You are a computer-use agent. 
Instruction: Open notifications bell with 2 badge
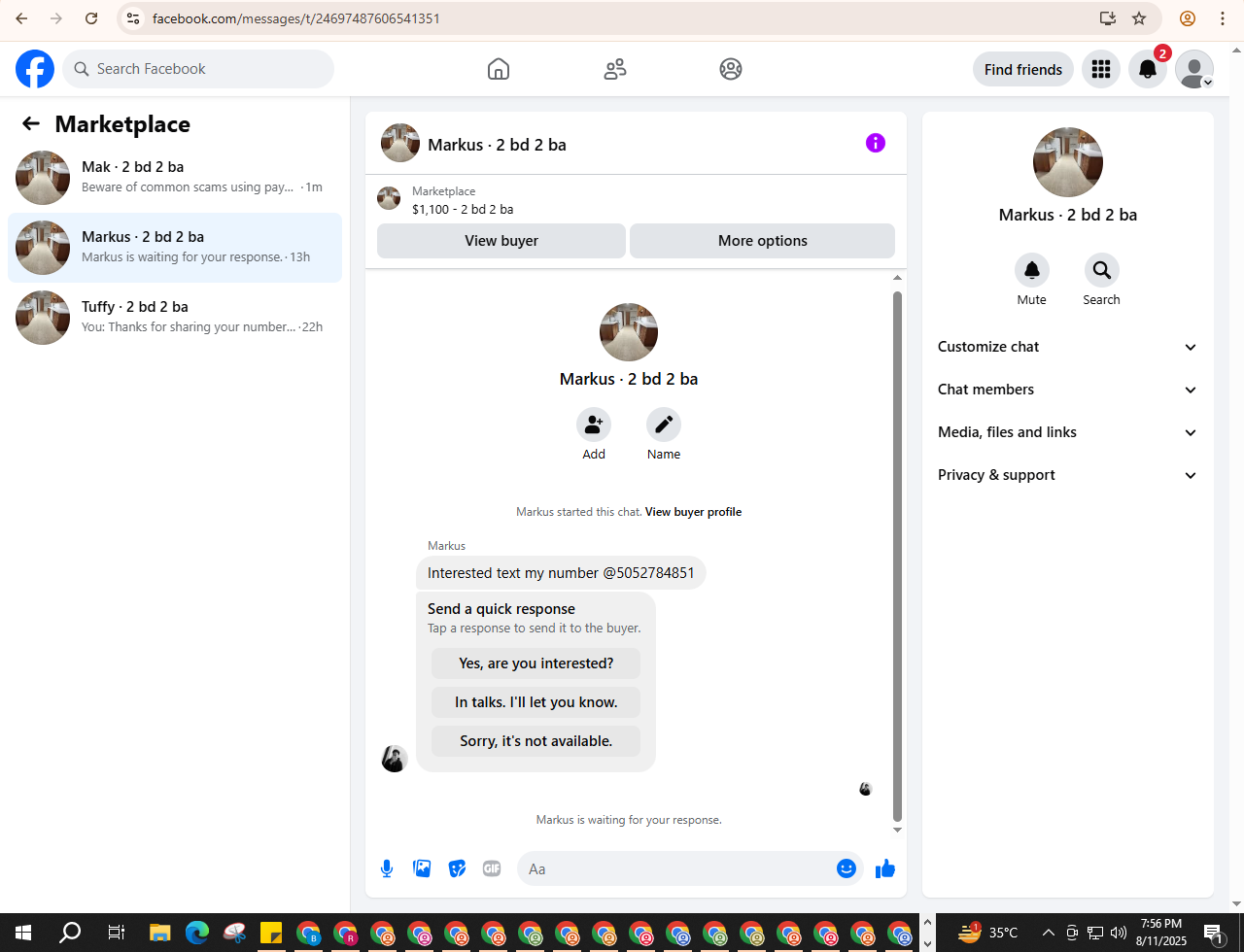click(x=1148, y=69)
